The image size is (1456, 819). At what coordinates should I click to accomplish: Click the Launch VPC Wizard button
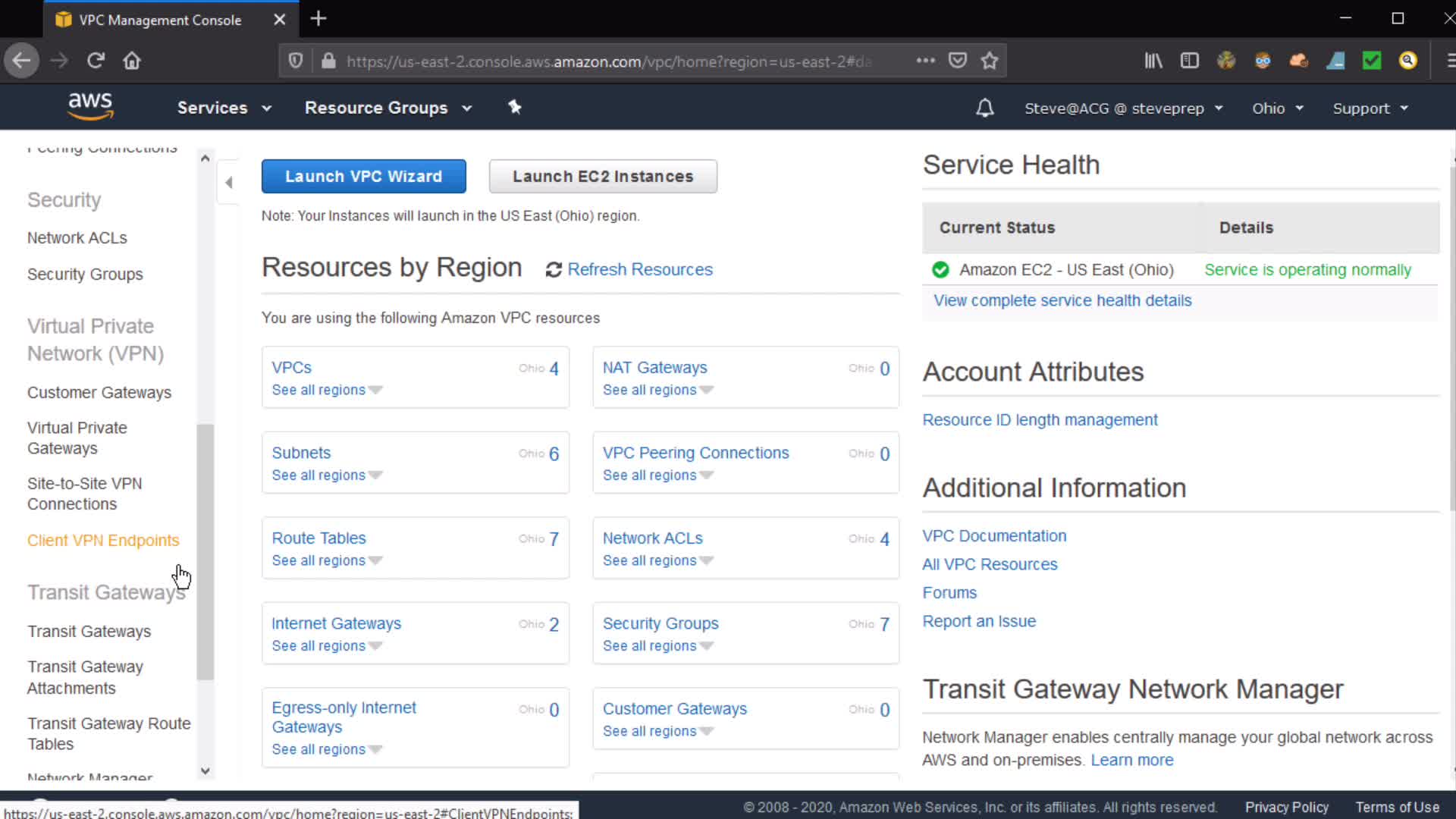coord(363,176)
